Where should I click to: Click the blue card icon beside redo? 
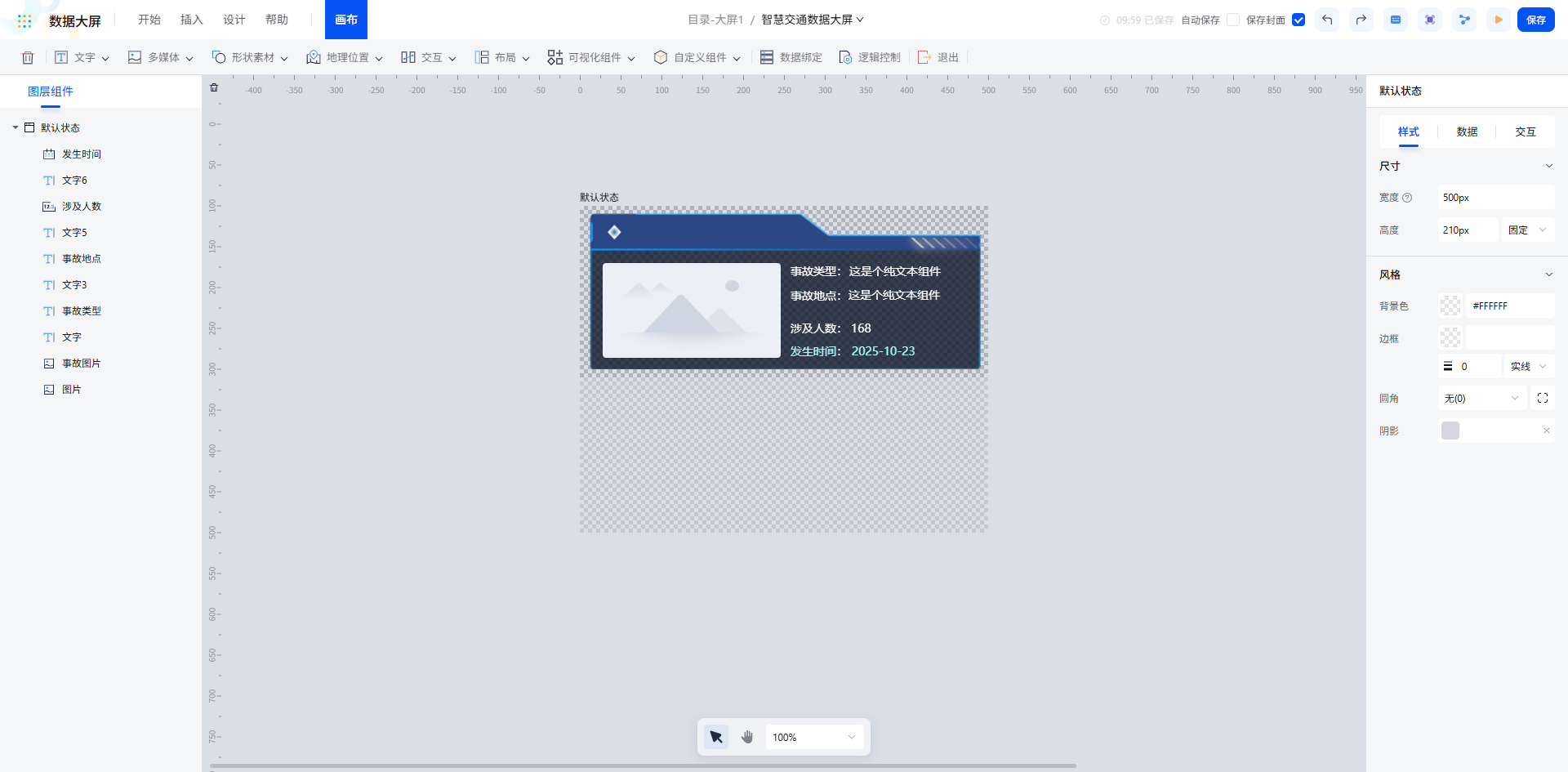[1396, 20]
